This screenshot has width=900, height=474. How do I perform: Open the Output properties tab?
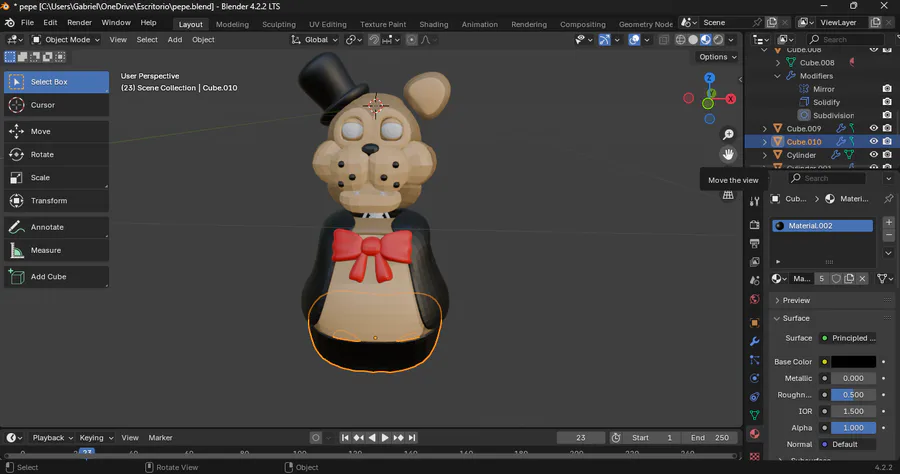coord(755,243)
